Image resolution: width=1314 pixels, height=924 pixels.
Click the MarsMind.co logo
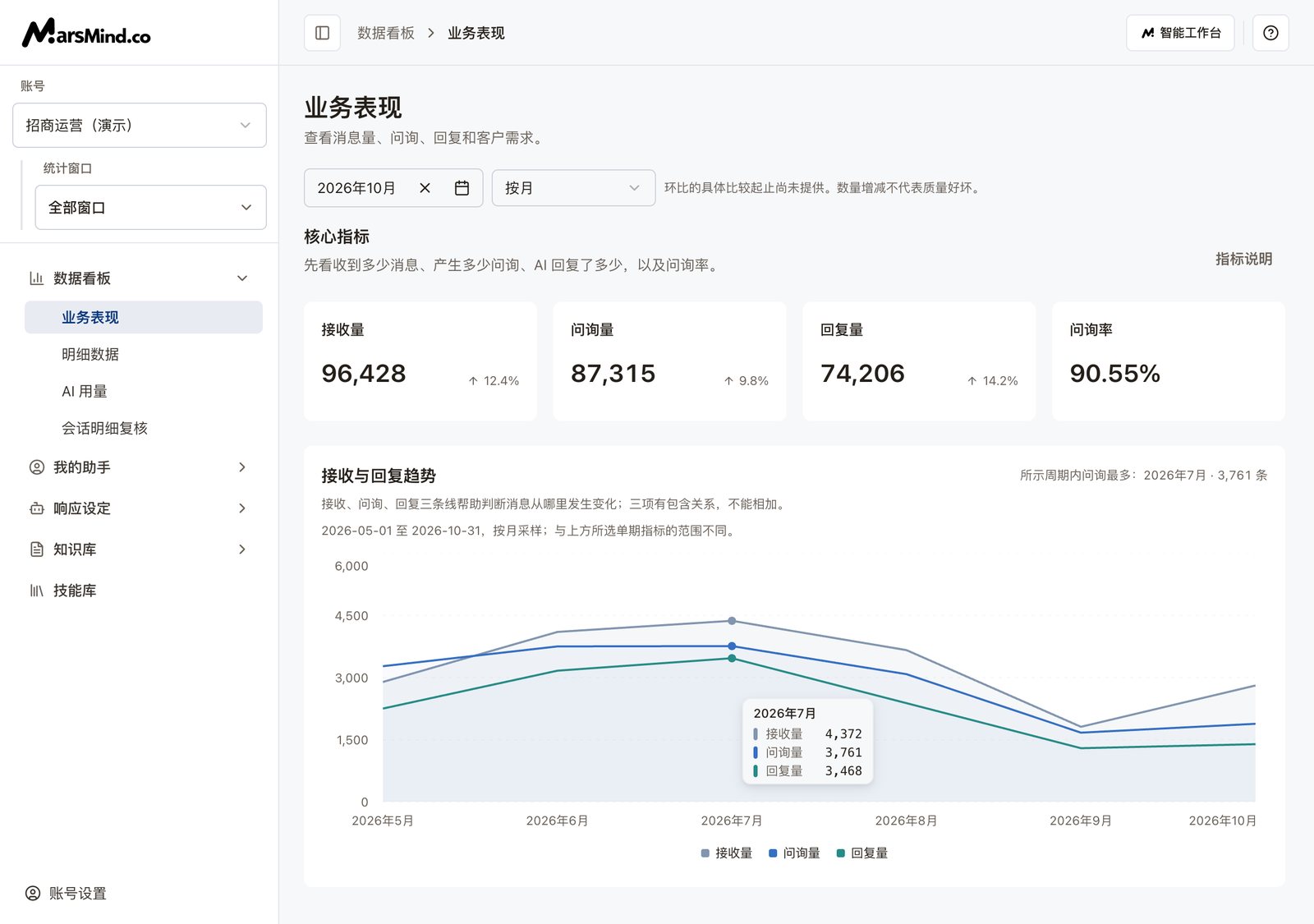(x=86, y=33)
